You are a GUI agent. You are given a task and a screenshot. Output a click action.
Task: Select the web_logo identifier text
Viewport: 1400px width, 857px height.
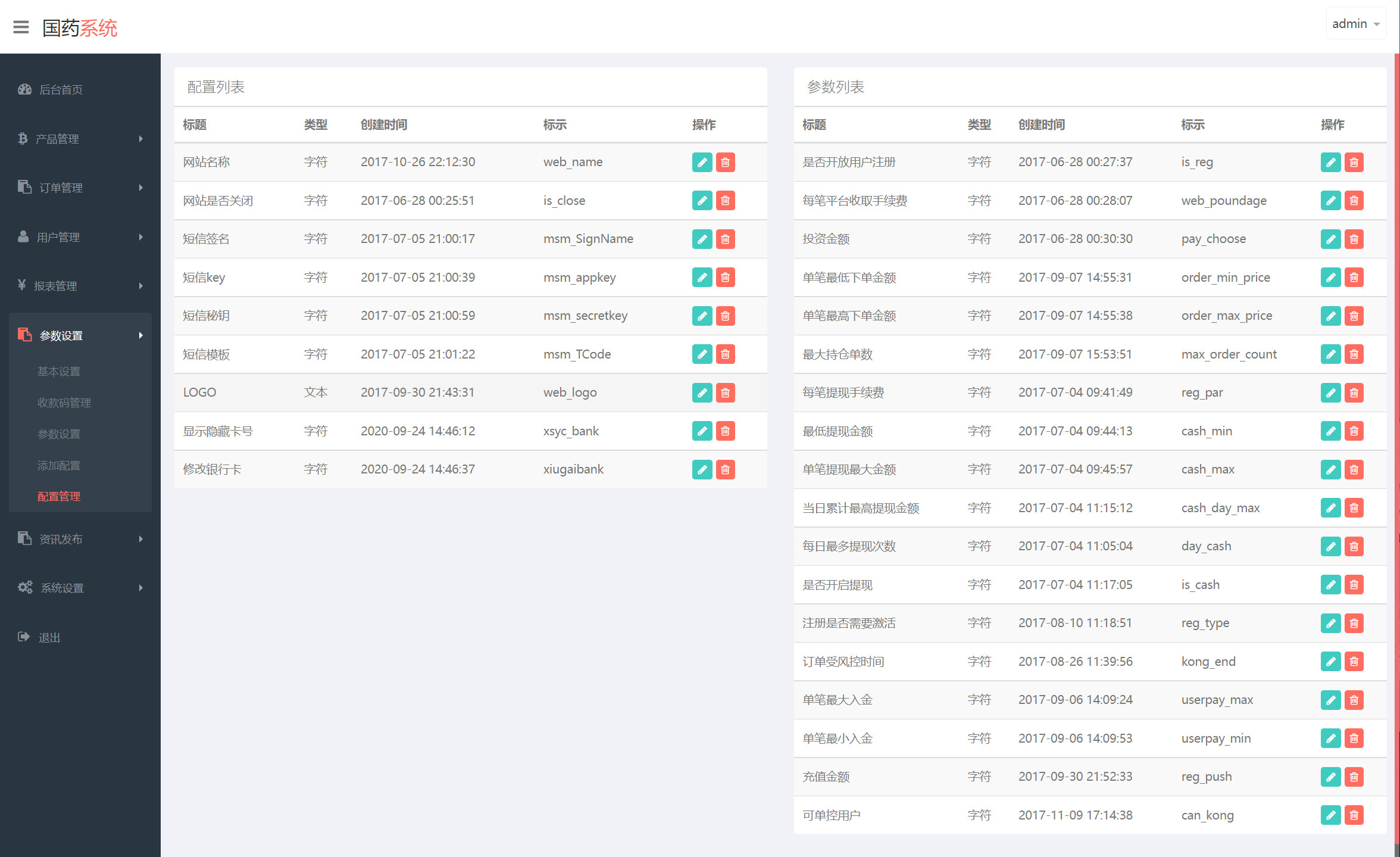[570, 393]
